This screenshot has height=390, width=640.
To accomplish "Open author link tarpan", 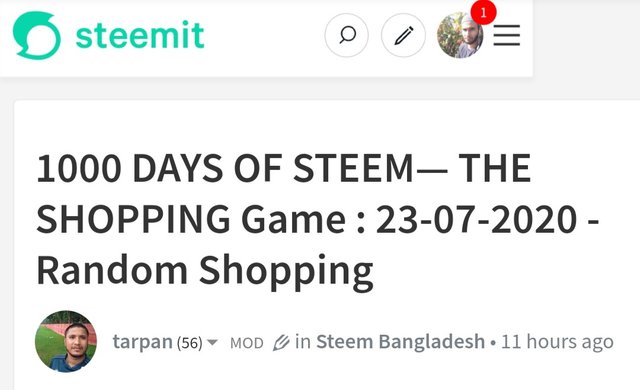I will pos(142,342).
